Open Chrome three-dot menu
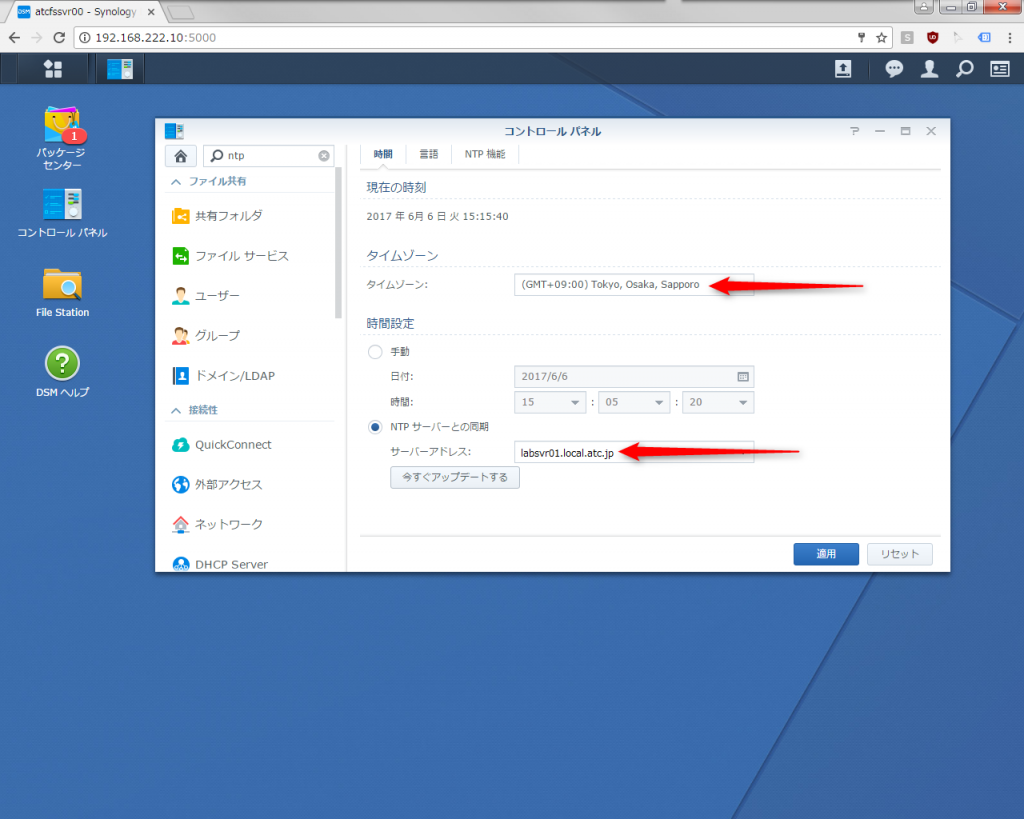 coord(1010,38)
